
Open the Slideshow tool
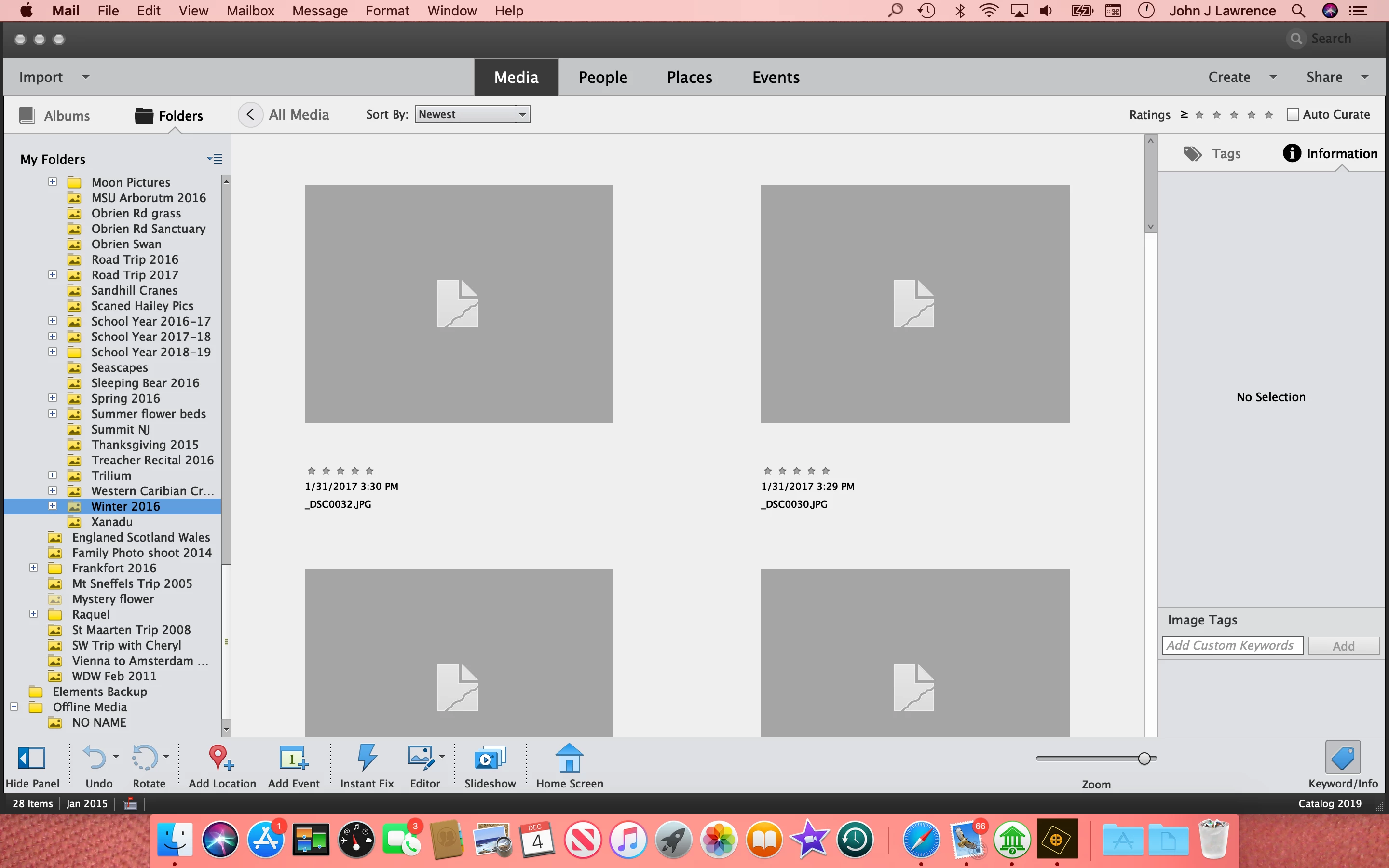(x=490, y=758)
